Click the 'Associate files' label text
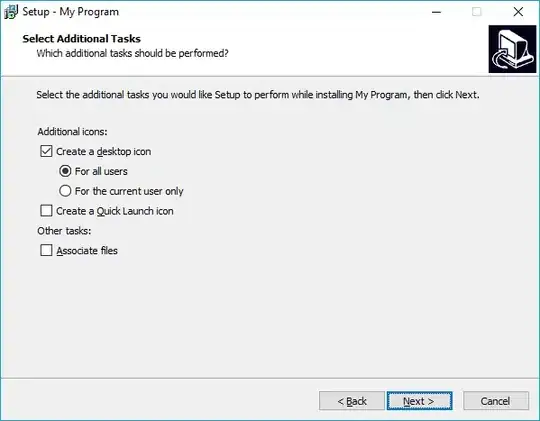This screenshot has width=540, height=421. 87,250
